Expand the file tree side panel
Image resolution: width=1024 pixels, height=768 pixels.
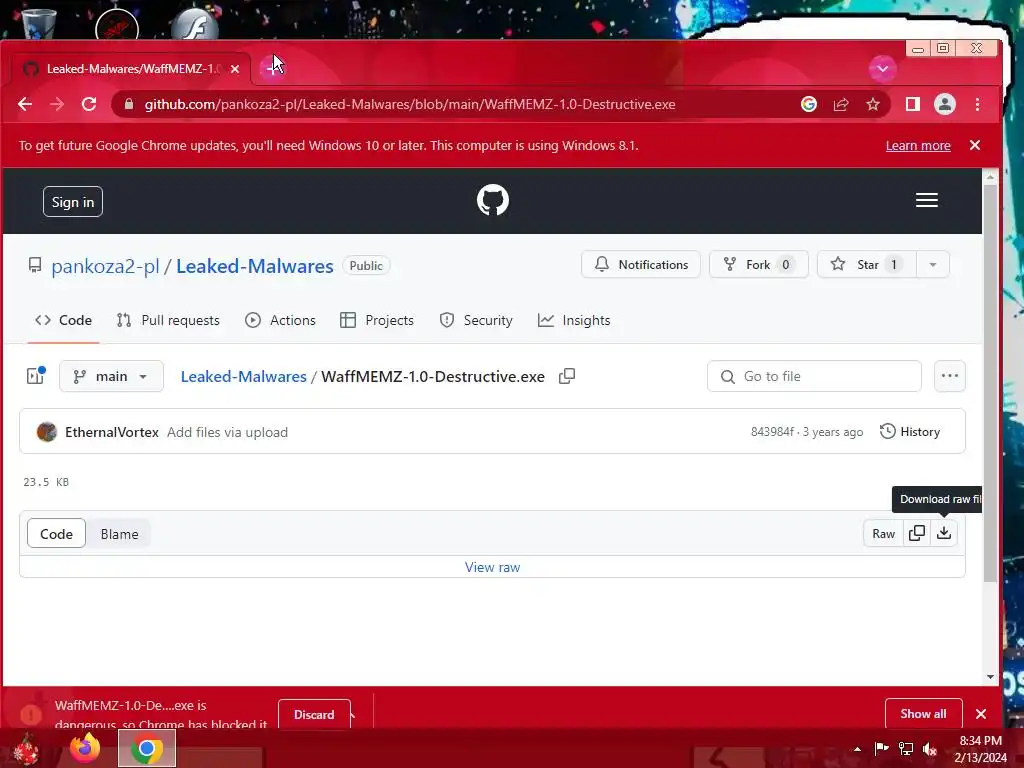tap(35, 376)
